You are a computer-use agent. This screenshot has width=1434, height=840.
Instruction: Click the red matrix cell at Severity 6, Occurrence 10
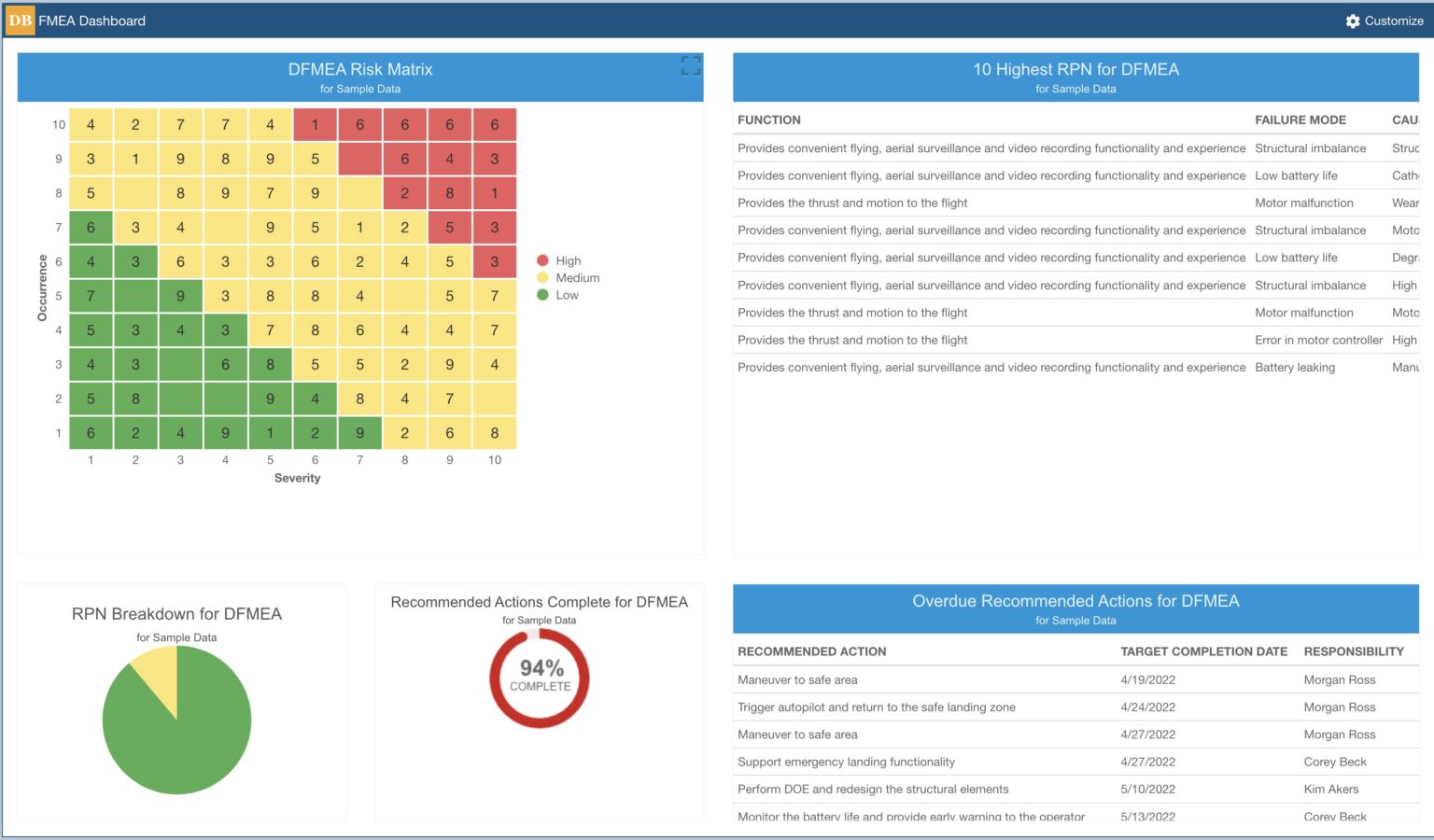click(315, 124)
